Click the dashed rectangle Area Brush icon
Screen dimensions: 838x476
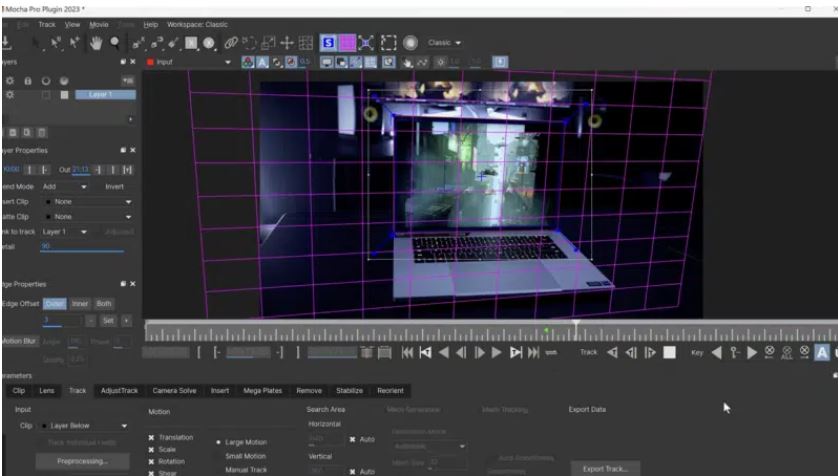tap(389, 43)
